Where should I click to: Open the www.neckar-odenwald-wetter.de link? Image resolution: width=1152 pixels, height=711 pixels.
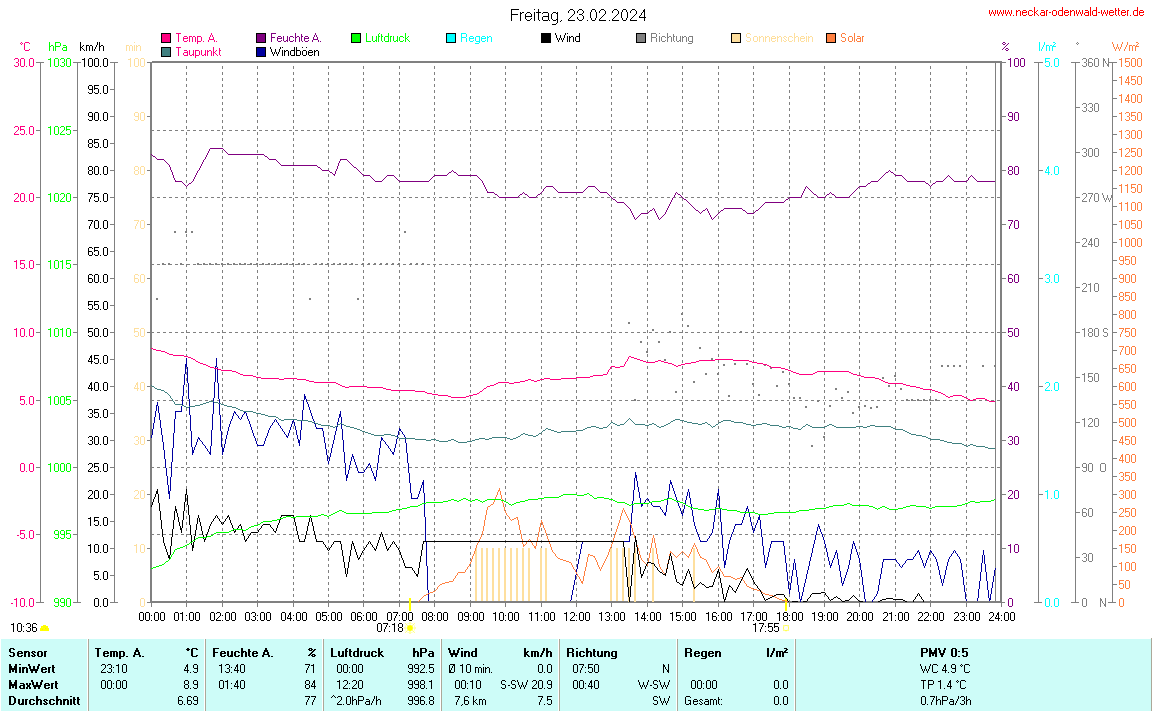click(x=1065, y=12)
